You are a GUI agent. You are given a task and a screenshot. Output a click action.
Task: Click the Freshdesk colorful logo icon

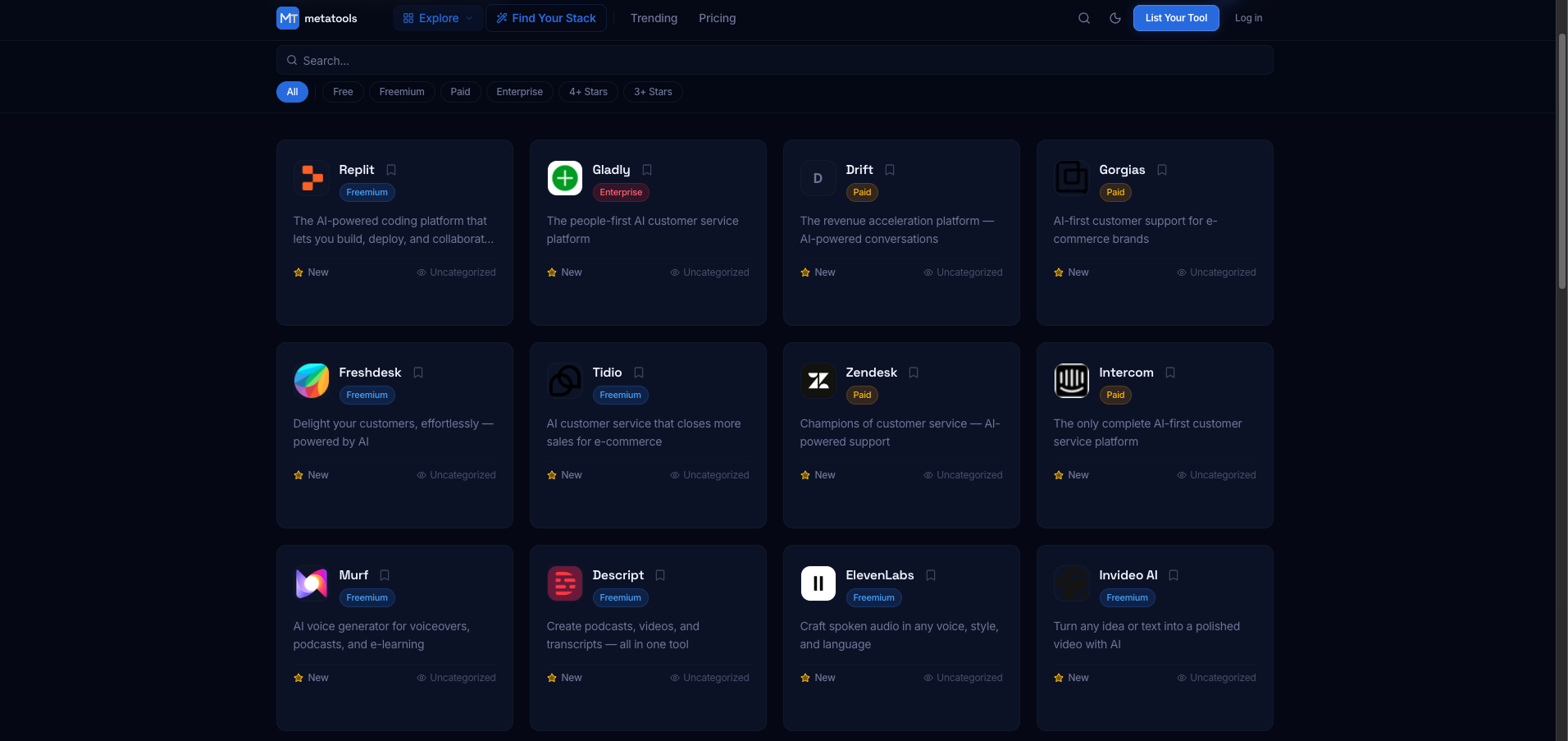[312, 381]
